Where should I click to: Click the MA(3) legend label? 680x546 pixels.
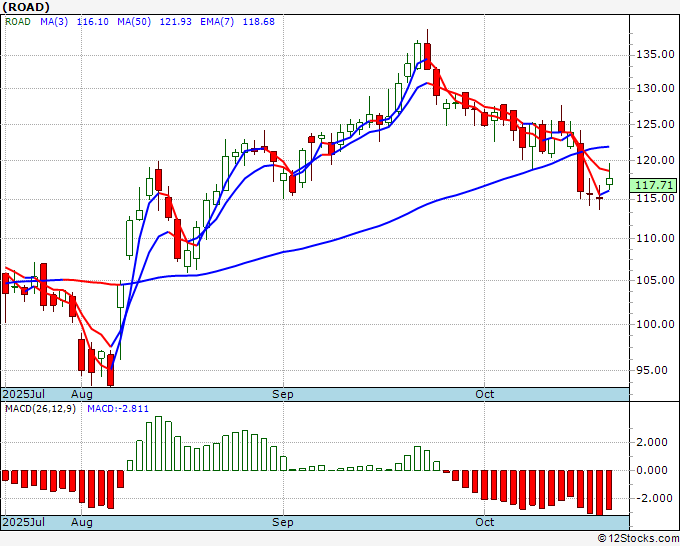[54, 22]
